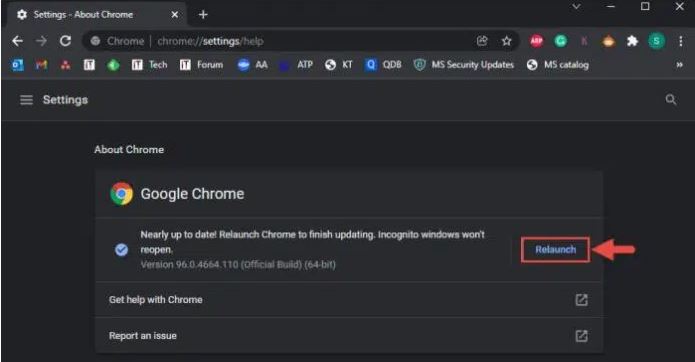Image resolution: width=695 pixels, height=362 pixels.
Task: Open the ABP ad blocker extension
Action: [536, 41]
